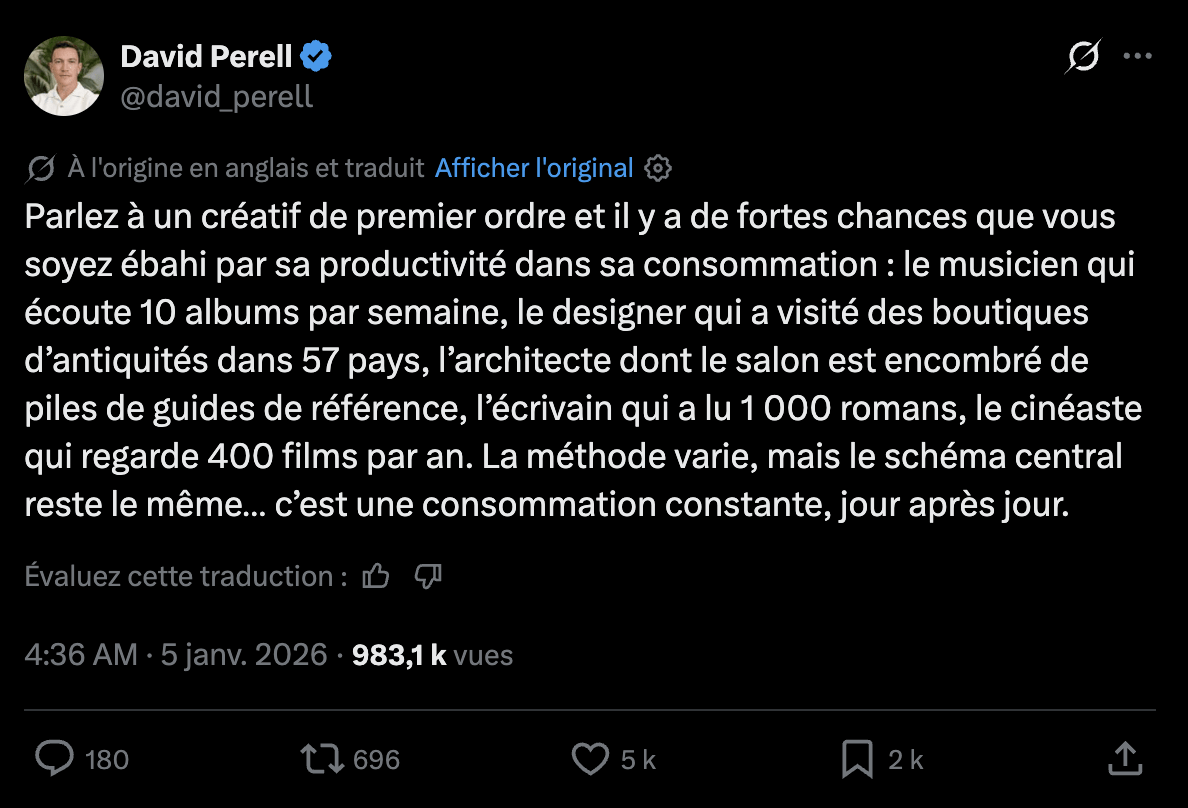Viewport: 1188px width, 808px height.
Task: Open David Perell's profile name
Action: [204, 56]
